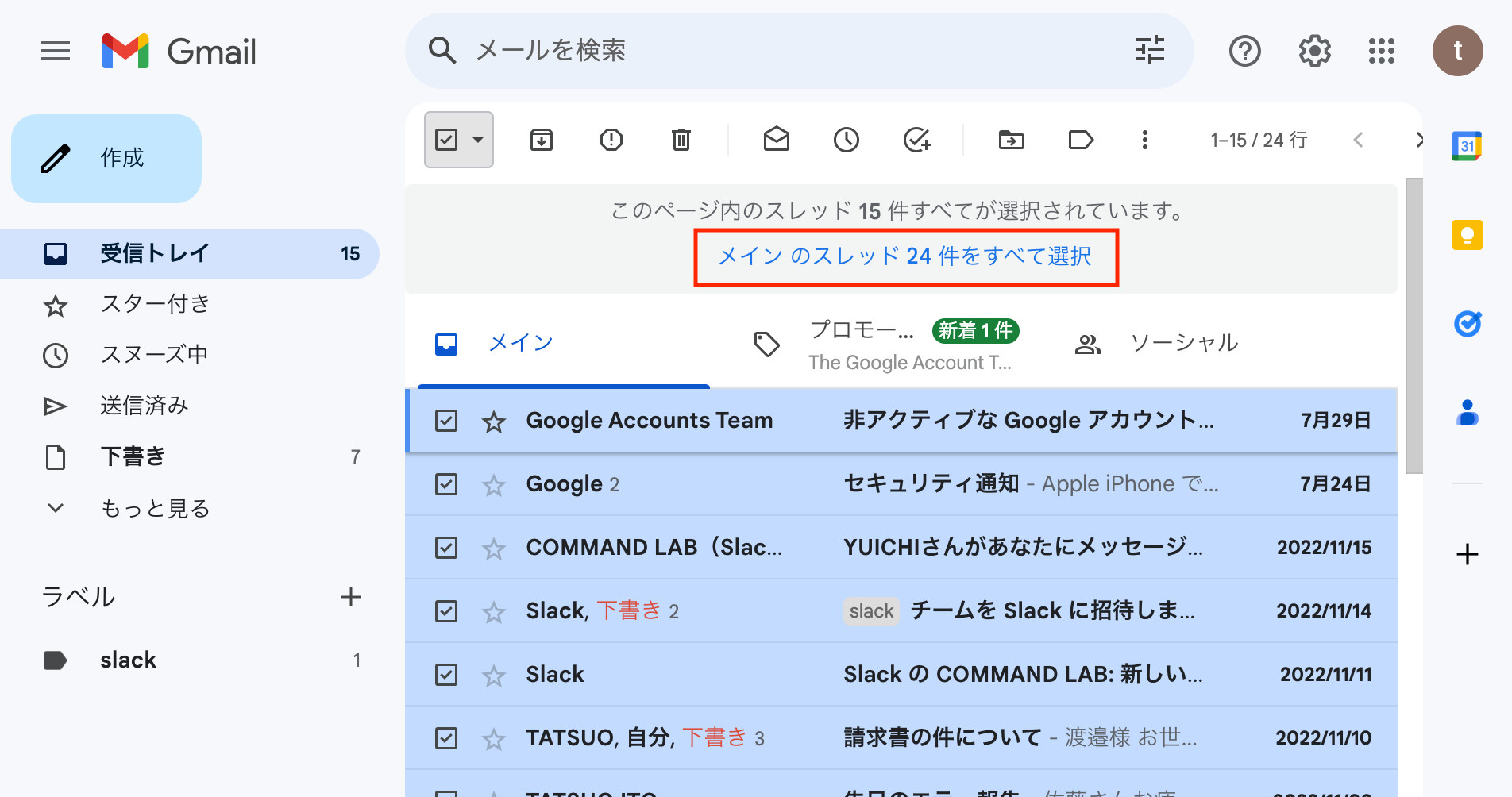Report selected threads as spam

click(x=611, y=140)
